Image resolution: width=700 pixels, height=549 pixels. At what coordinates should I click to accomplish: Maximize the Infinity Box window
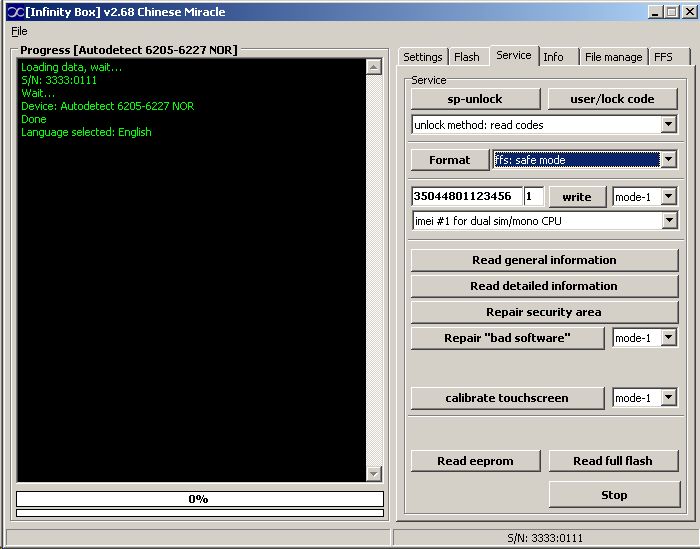coord(671,12)
